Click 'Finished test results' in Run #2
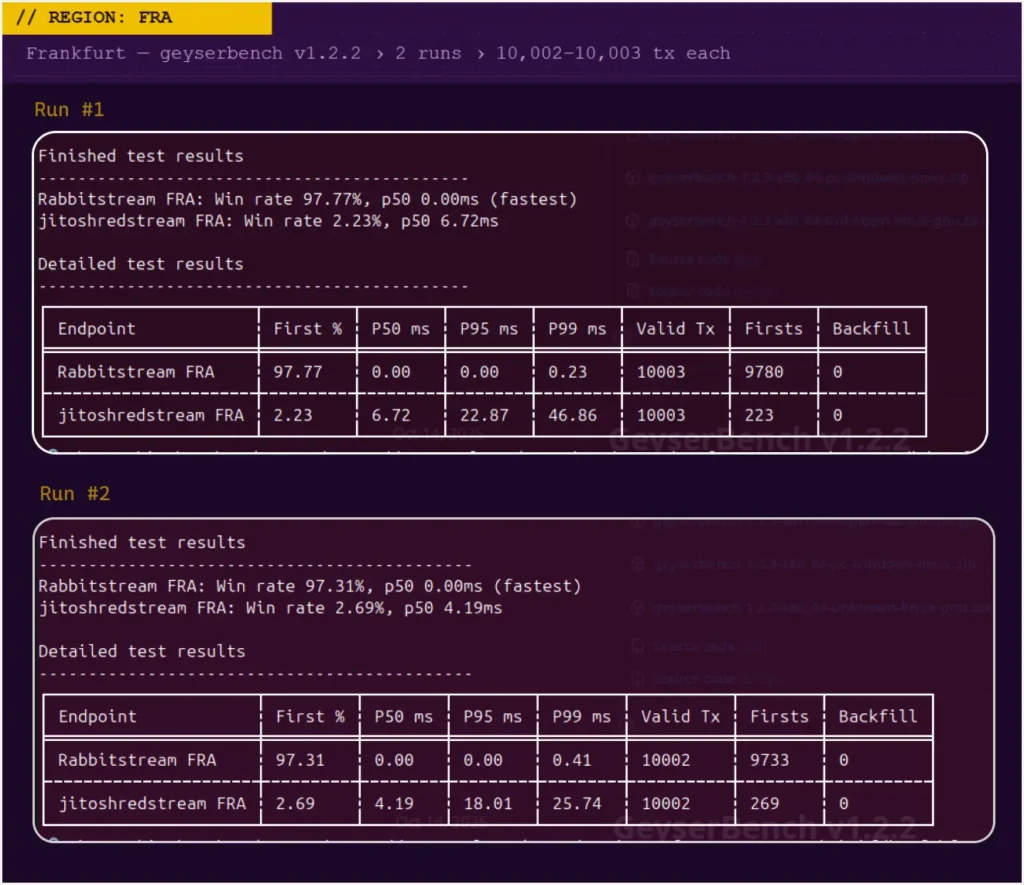 pyautogui.click(x=142, y=543)
